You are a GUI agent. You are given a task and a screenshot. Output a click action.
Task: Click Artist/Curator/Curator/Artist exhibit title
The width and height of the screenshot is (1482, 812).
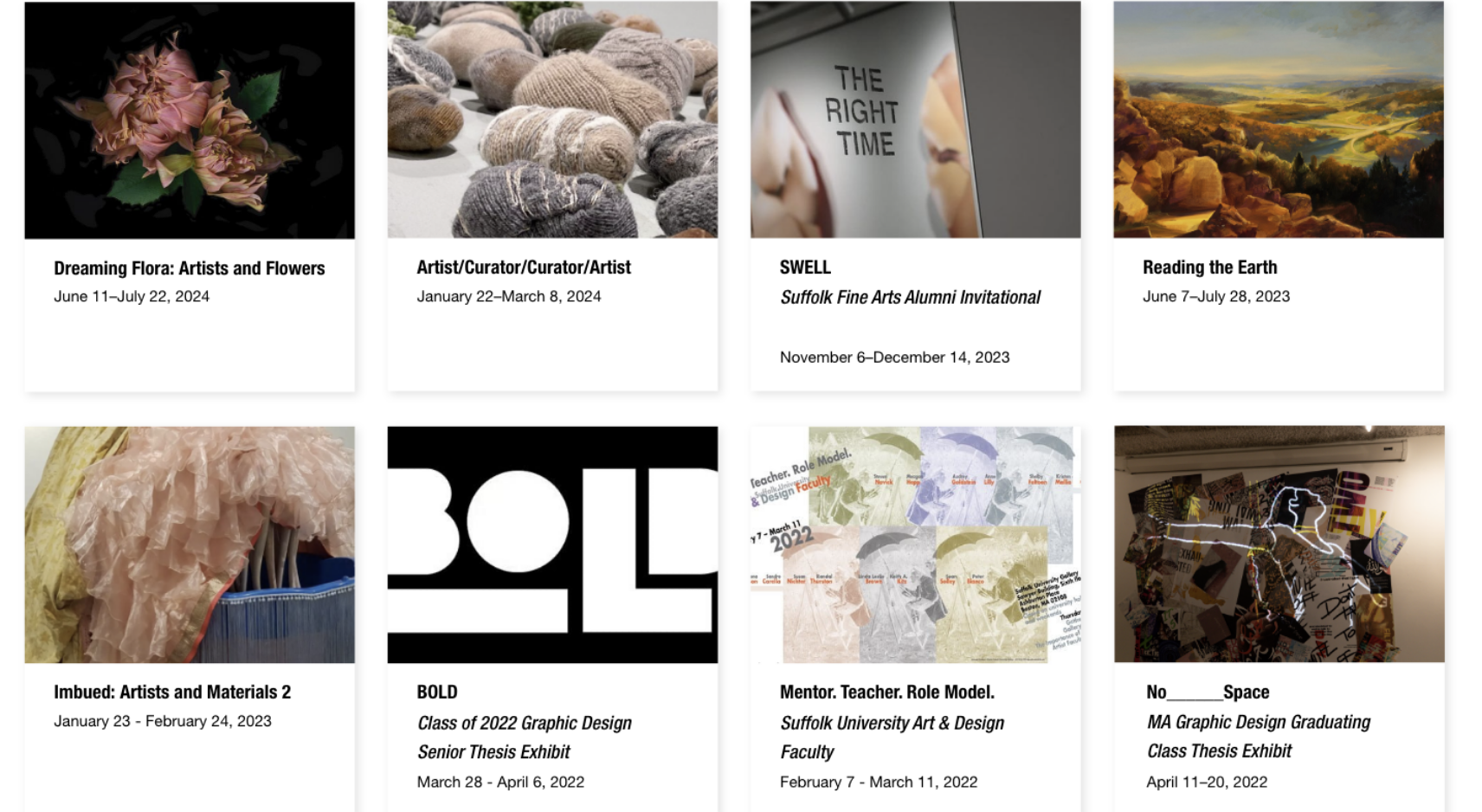[524, 267]
